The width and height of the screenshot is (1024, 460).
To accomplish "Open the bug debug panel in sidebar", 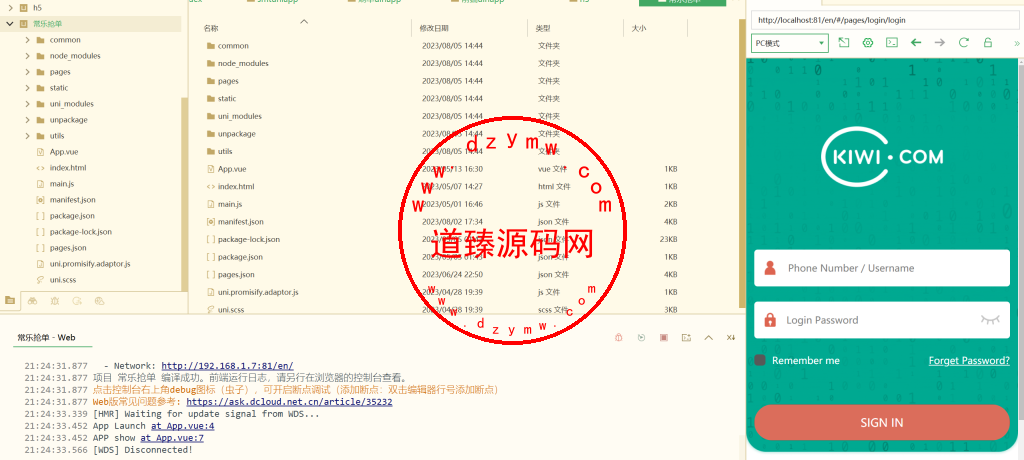I will pos(55,301).
